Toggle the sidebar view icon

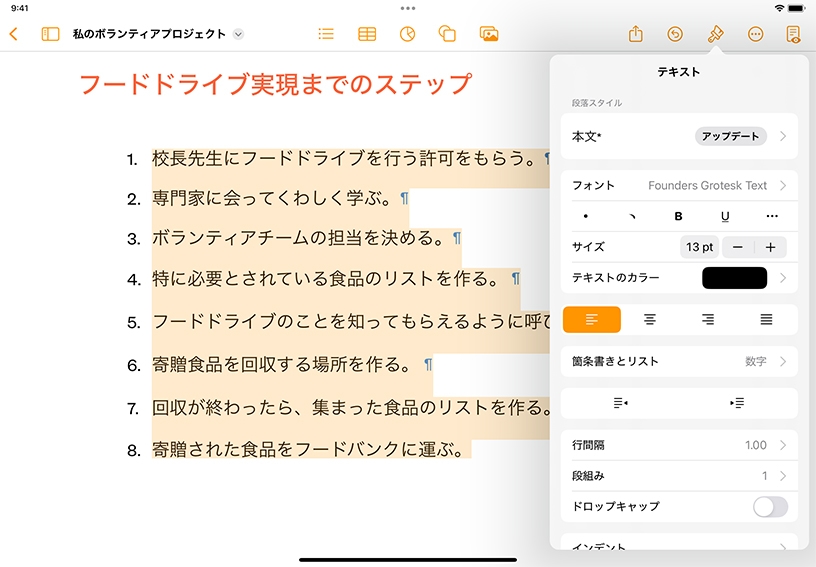pyautogui.click(x=50, y=34)
